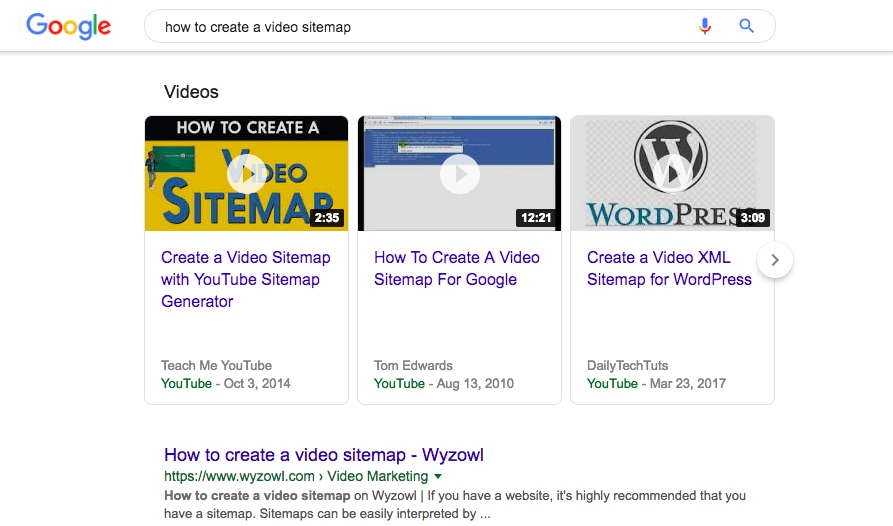The image size is (893, 526).
Task: Play the Video Sitemap YouTube Generator video
Action: click(x=246, y=174)
